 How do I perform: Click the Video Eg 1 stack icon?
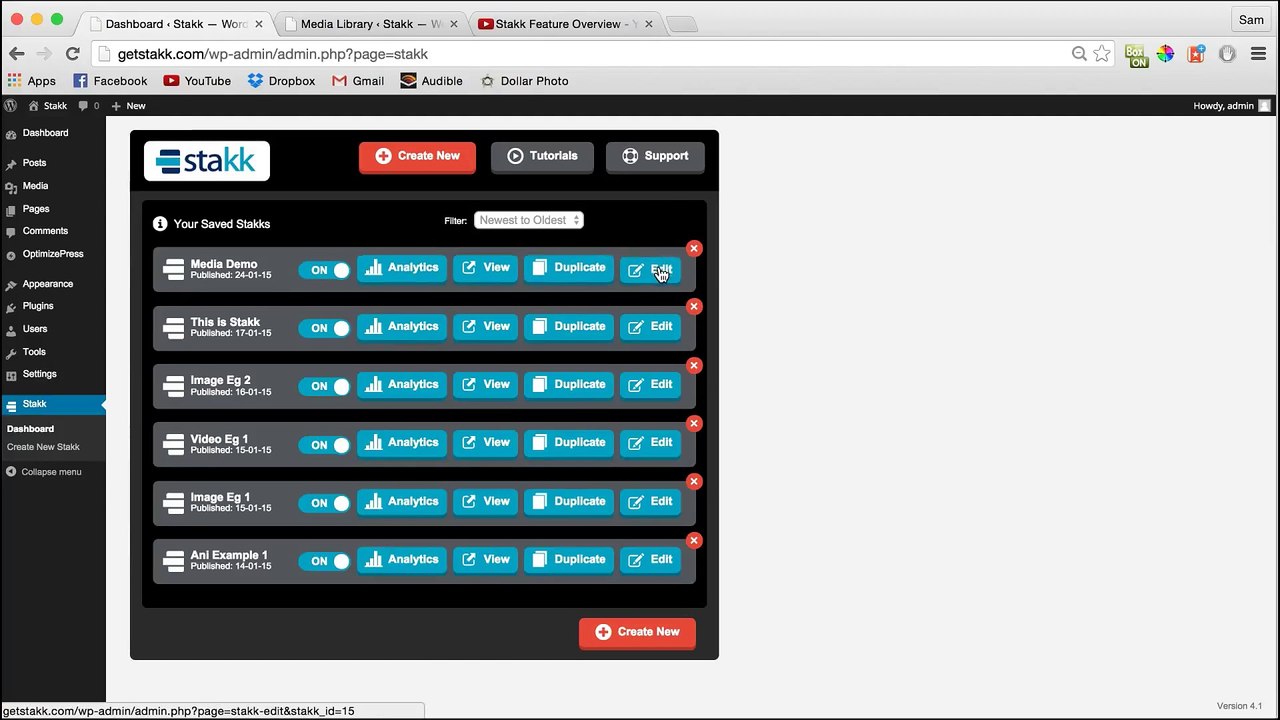174,444
